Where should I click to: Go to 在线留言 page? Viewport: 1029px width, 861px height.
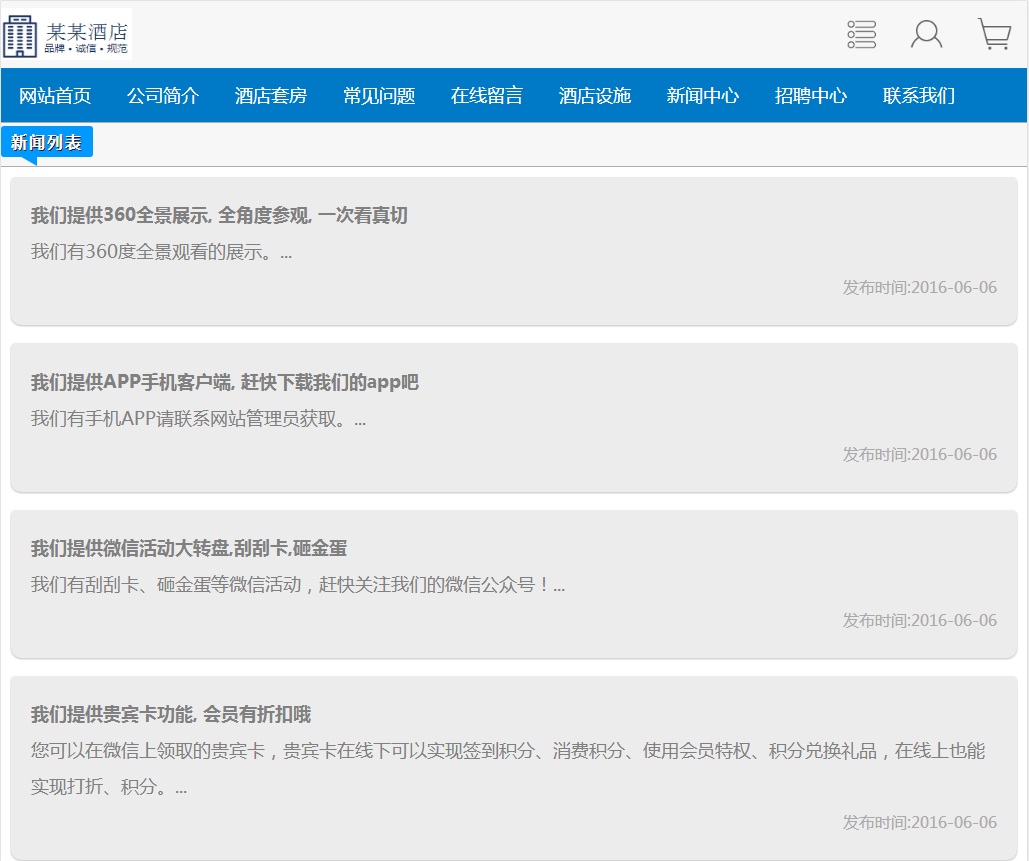coord(487,96)
